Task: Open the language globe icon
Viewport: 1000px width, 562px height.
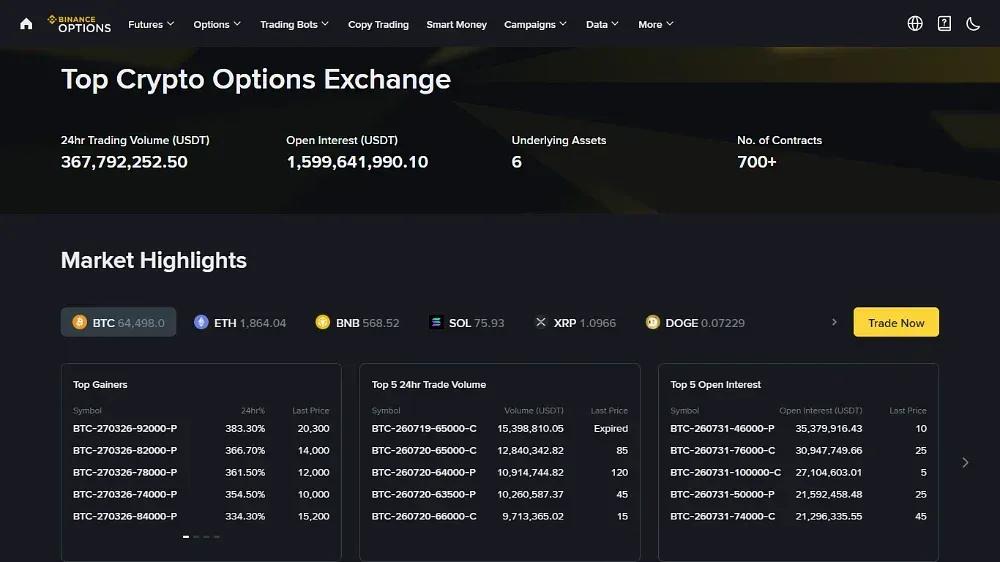Action: (915, 24)
